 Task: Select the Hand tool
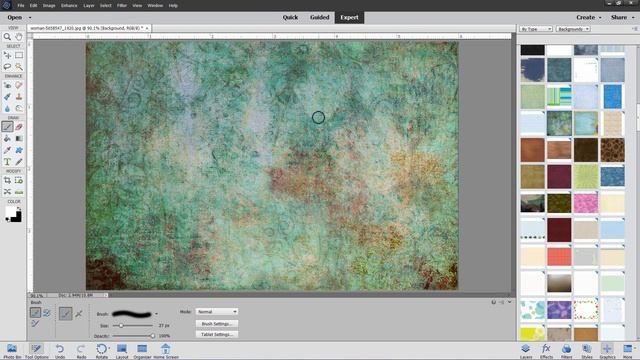coord(19,37)
